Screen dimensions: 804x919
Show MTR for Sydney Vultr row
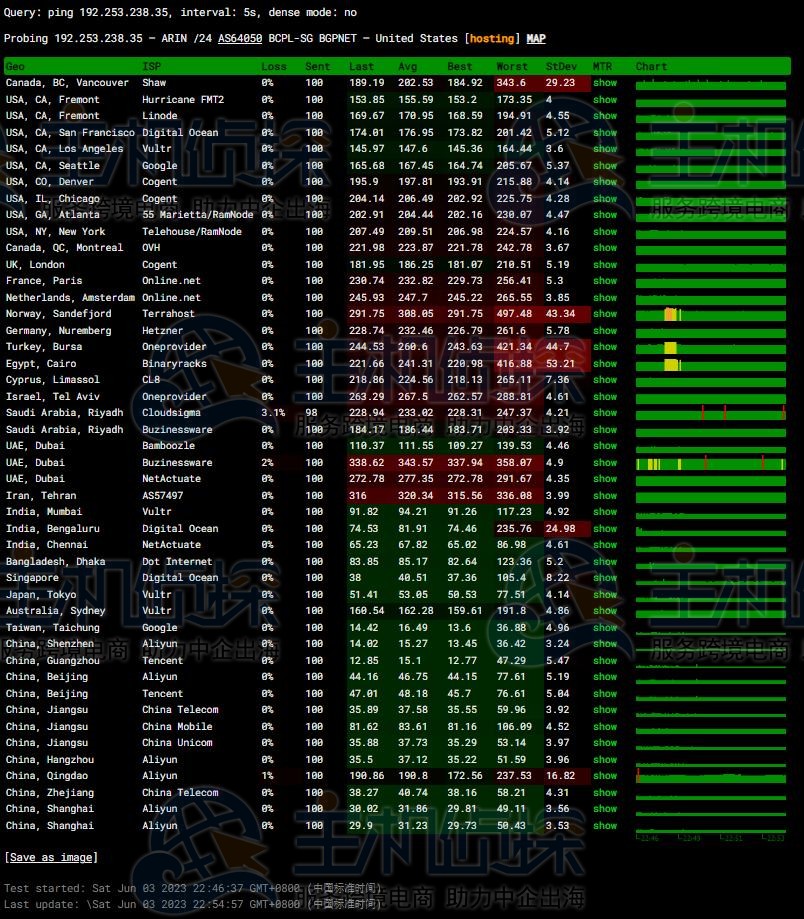point(605,611)
